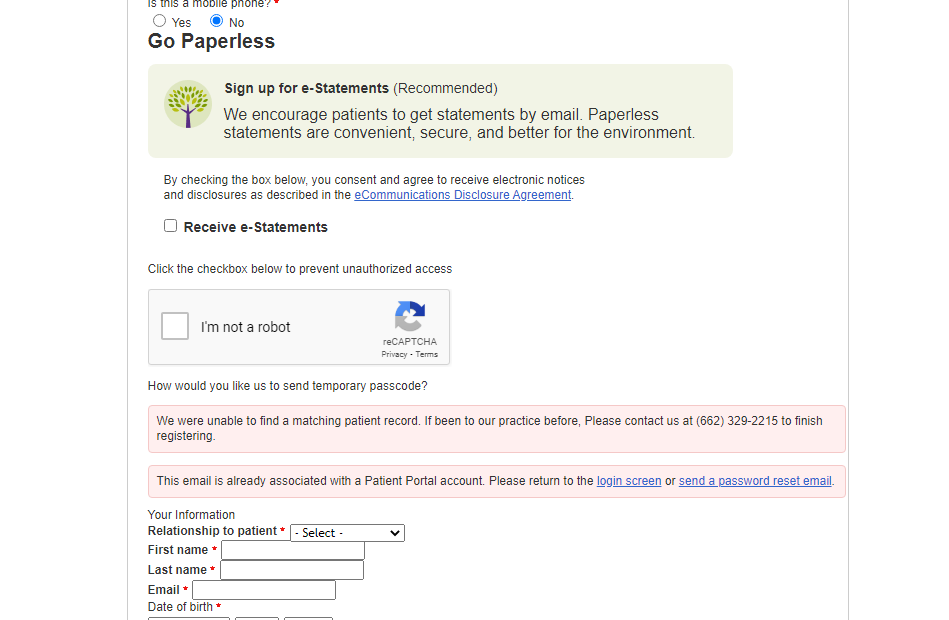Select the No mobile phone radio button

(216, 21)
